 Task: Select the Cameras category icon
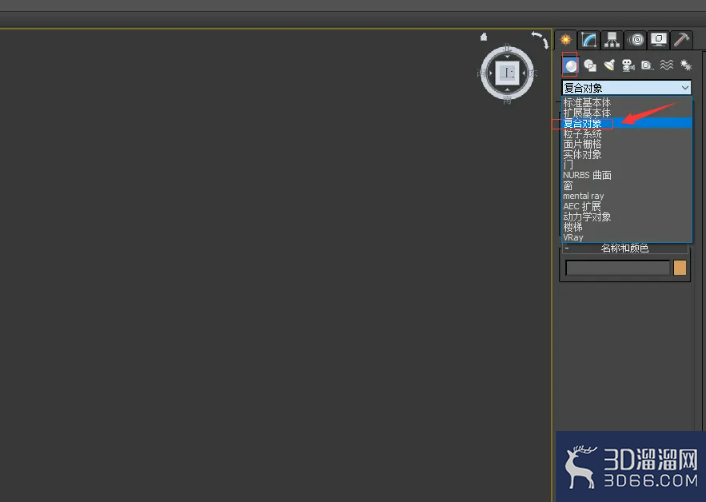[628, 66]
